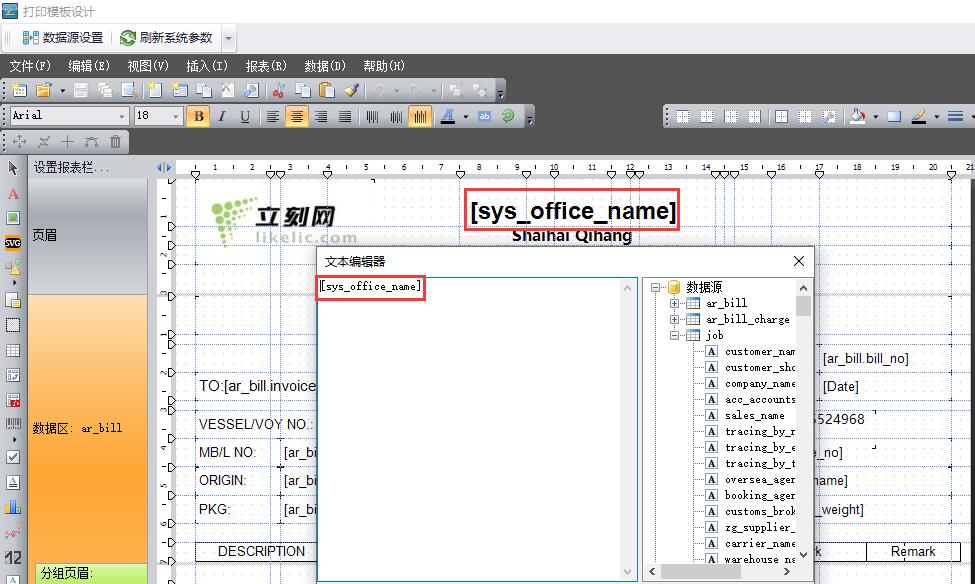Click the highlight 'ab' icon

(x=484, y=116)
